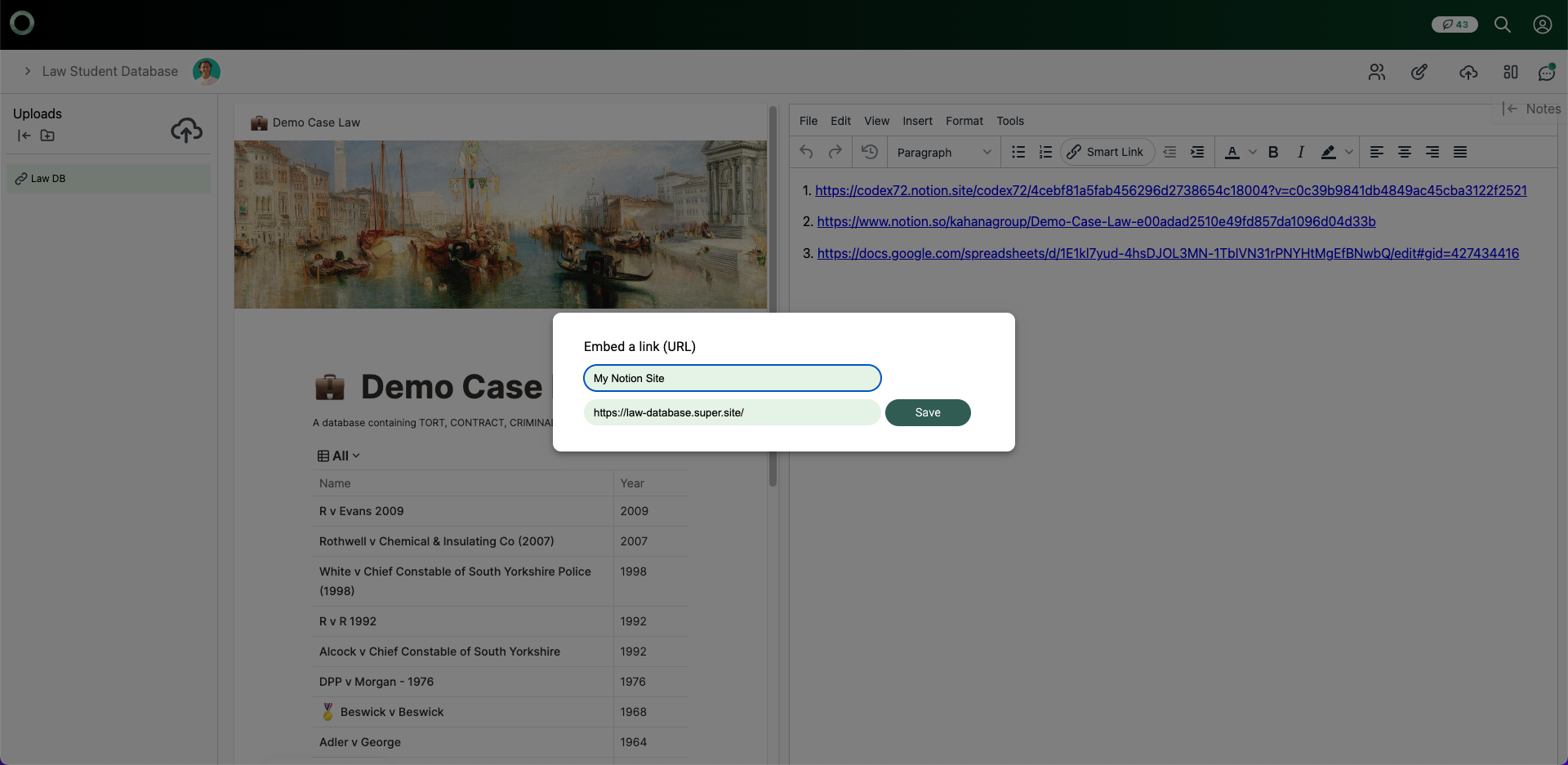Click the Save button in embed dialog
Screen dimensions: 1568x765
point(928,412)
